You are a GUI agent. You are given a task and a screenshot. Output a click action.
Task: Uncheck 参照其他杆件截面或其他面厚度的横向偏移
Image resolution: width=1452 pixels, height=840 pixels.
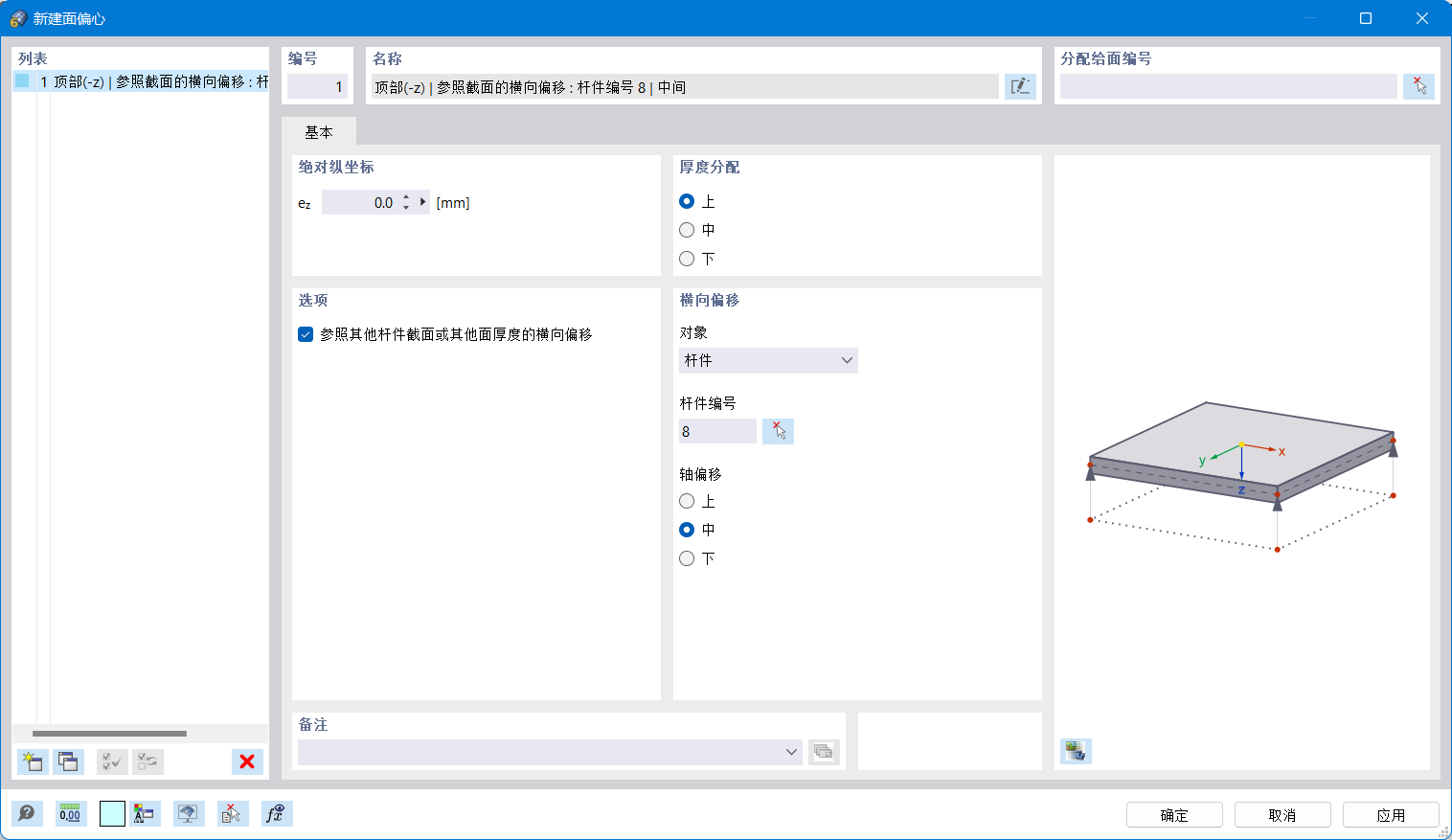pyautogui.click(x=306, y=334)
